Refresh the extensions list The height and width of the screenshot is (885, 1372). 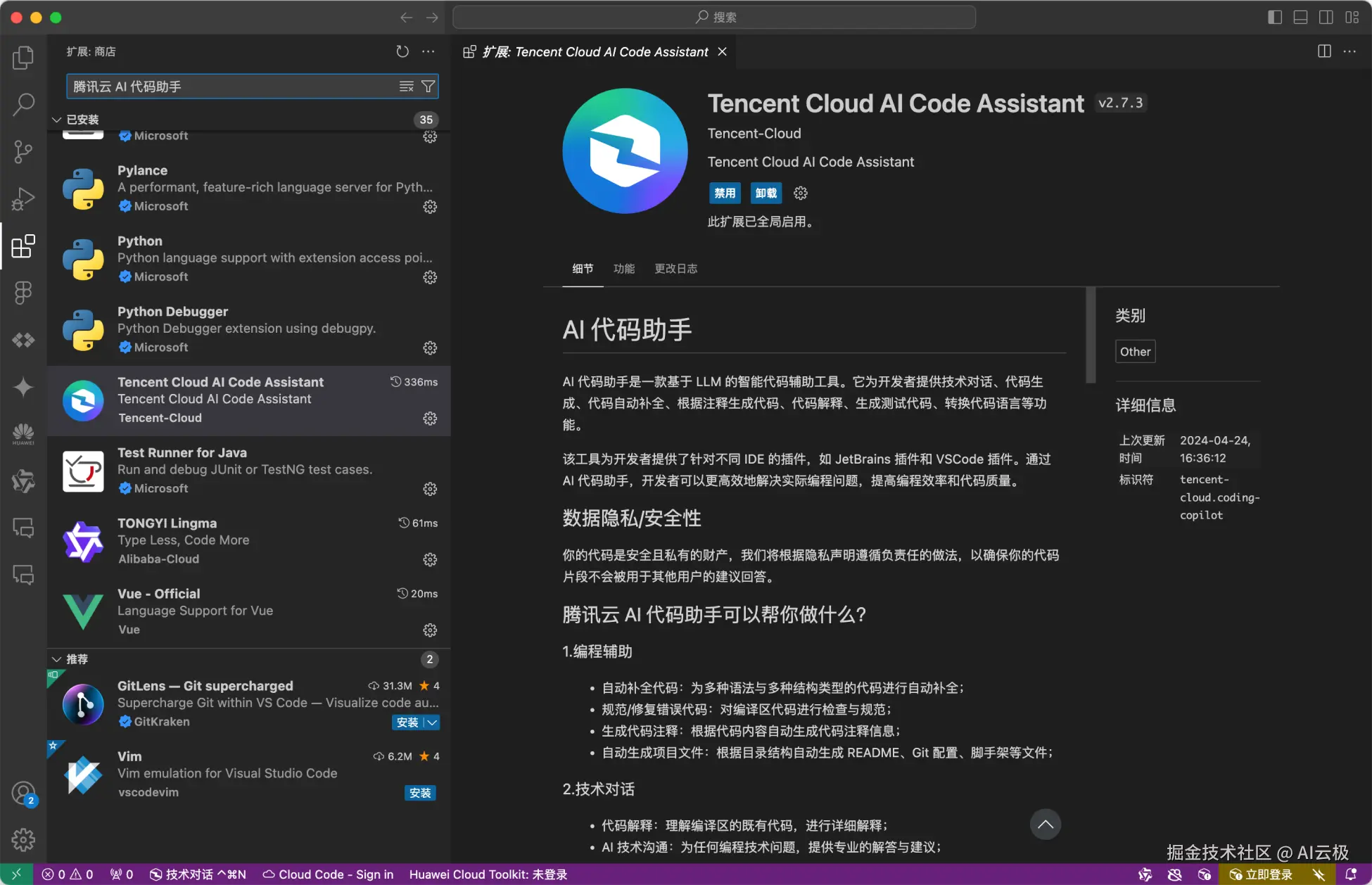point(402,51)
